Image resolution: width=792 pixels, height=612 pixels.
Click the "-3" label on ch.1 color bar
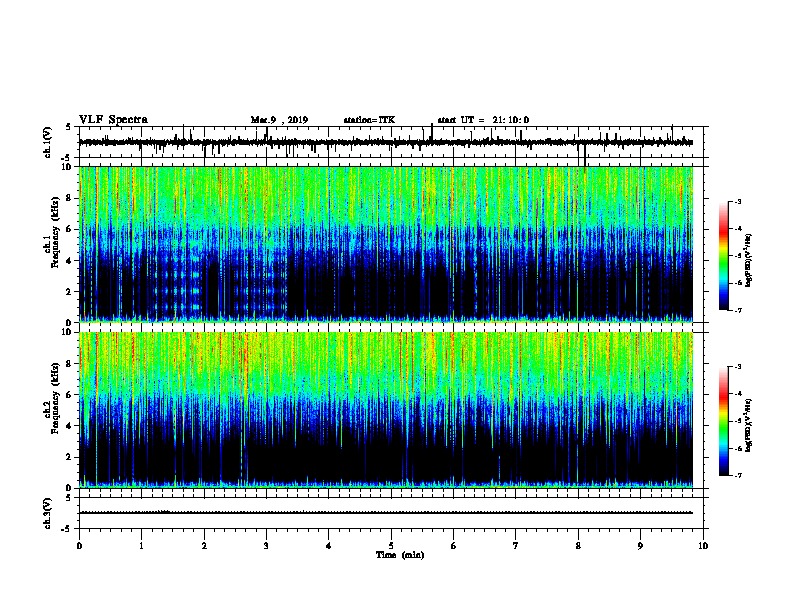tap(738, 201)
